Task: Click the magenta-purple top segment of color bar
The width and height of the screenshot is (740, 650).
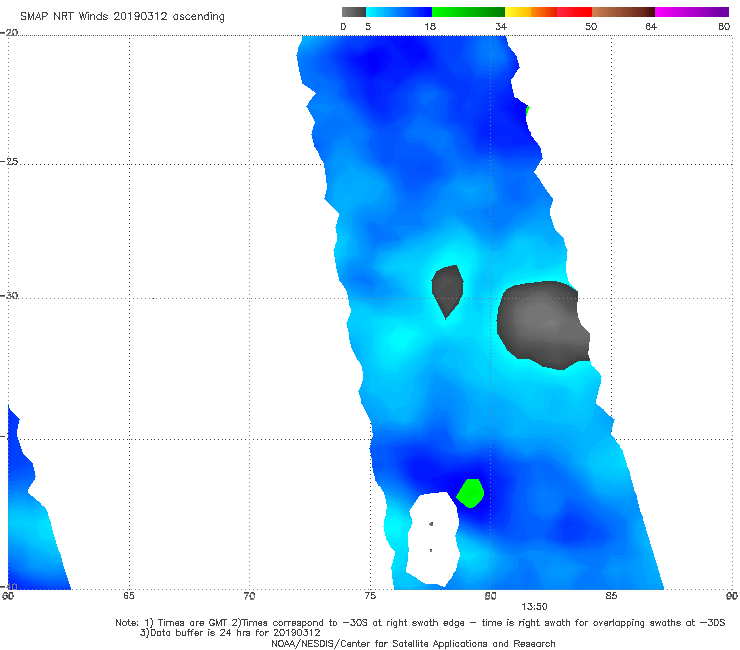Action: pos(692,12)
